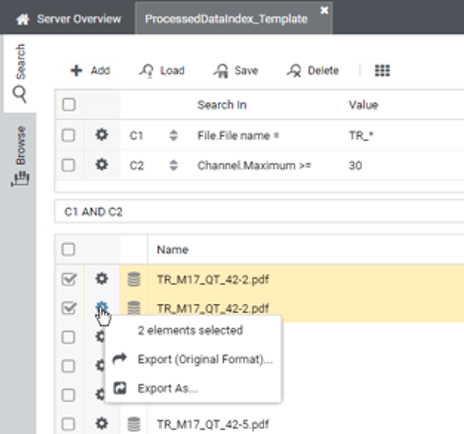Image resolution: width=464 pixels, height=434 pixels.
Task: Uncheck first TR_M17_QT_42-2.pdf result checkbox
Action: (x=69, y=279)
